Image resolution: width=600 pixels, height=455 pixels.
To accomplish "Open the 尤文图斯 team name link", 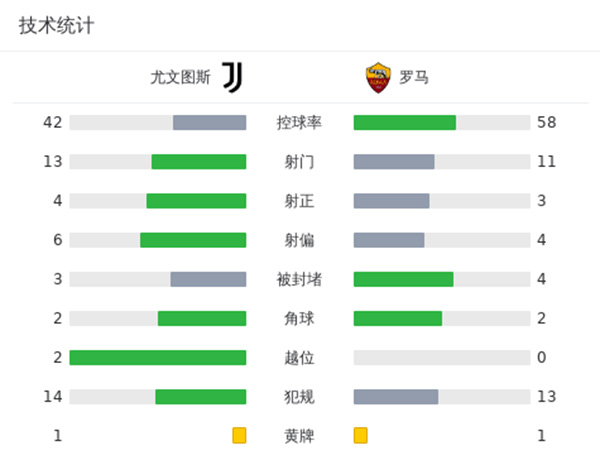I will 180,77.
